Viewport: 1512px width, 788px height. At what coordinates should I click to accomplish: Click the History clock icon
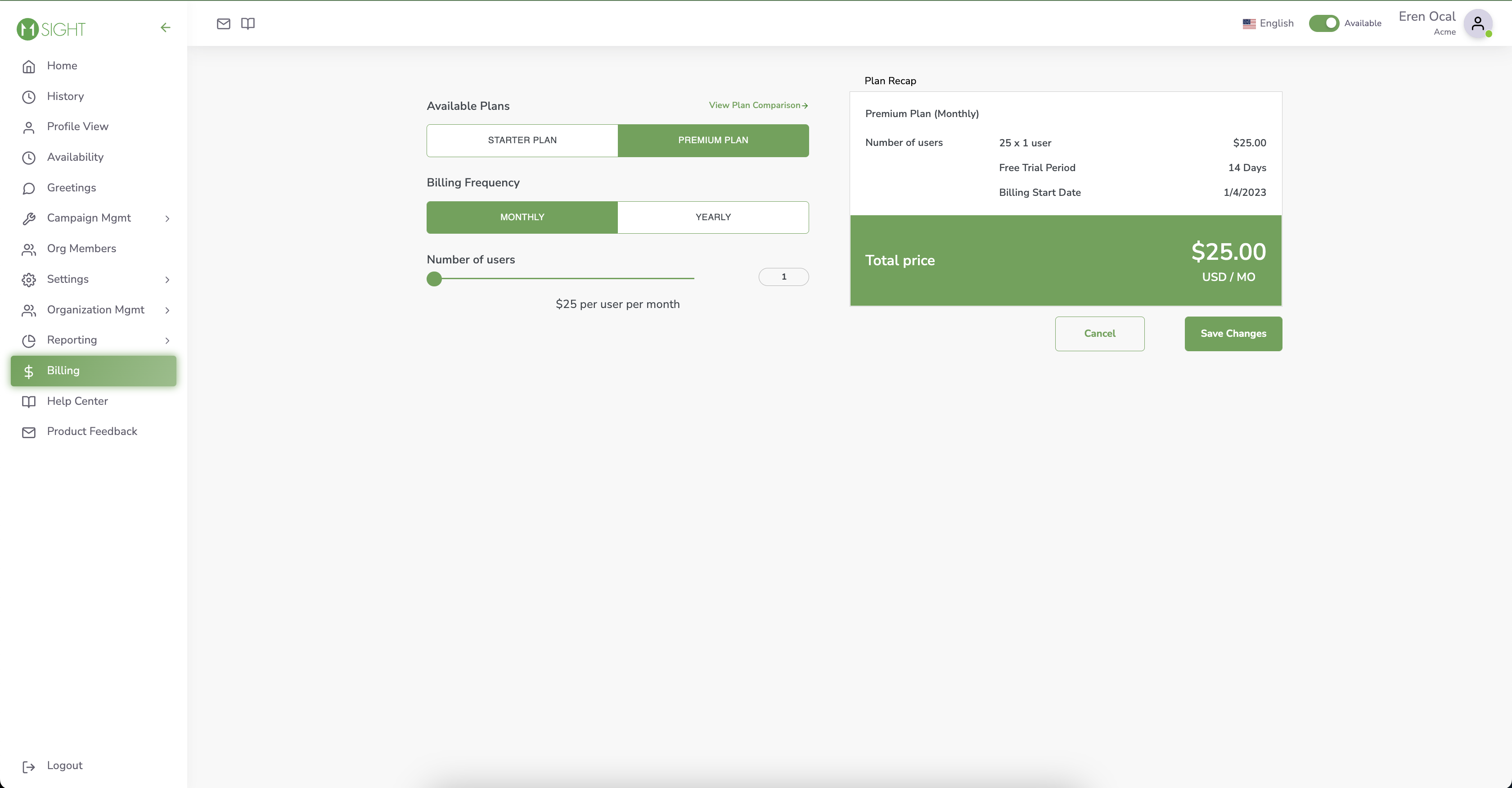click(x=29, y=97)
